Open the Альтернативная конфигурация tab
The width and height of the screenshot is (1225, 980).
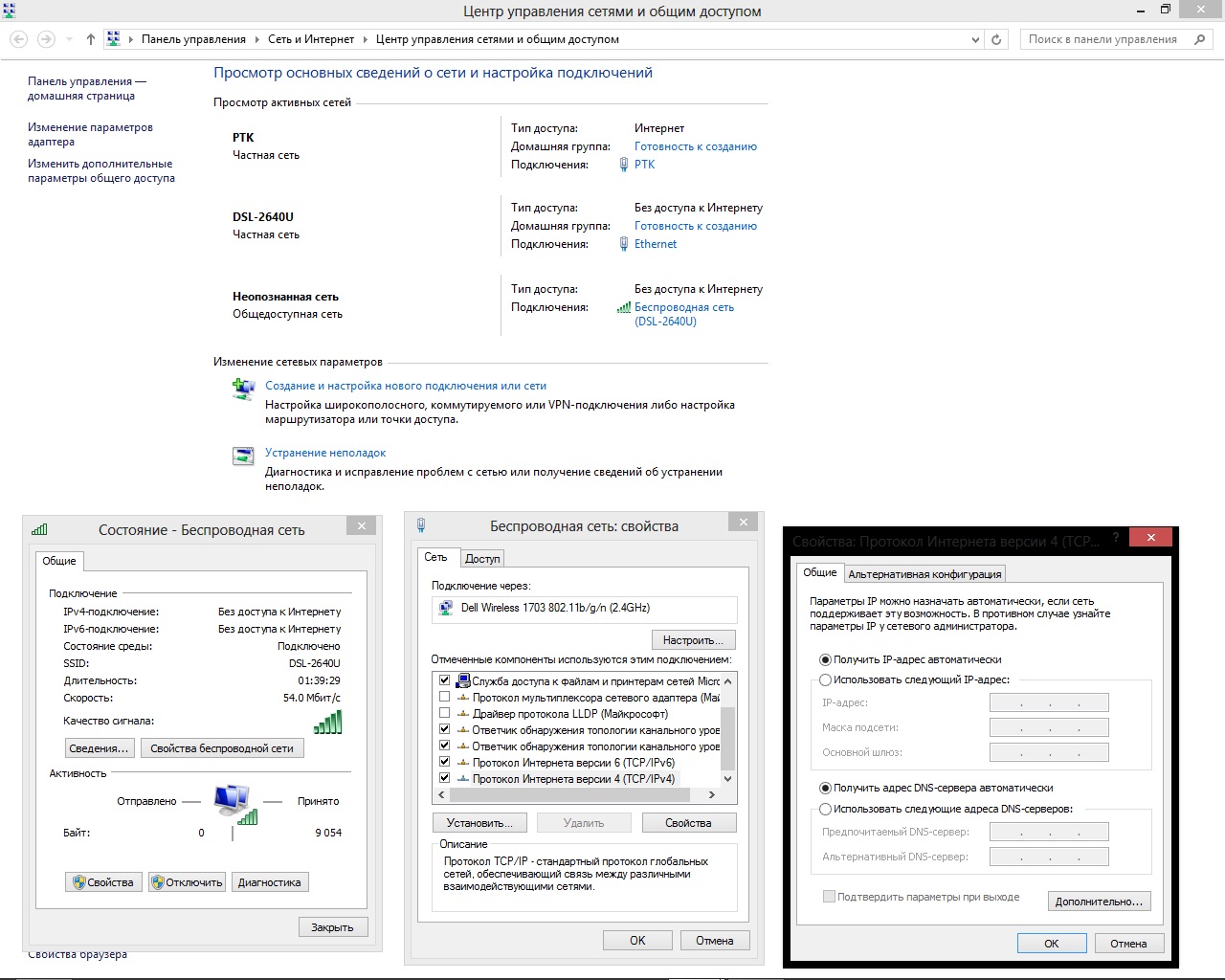(x=924, y=574)
